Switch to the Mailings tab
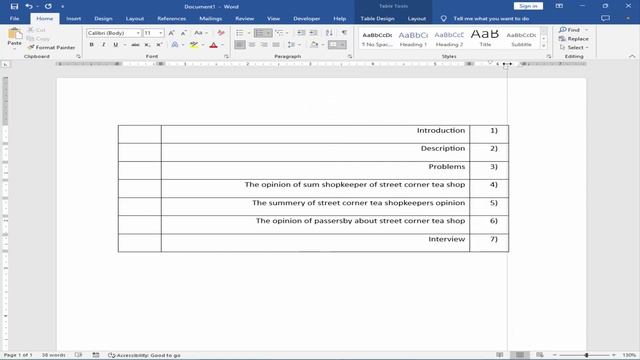Image resolution: width=640 pixels, height=360 pixels. 211,18
